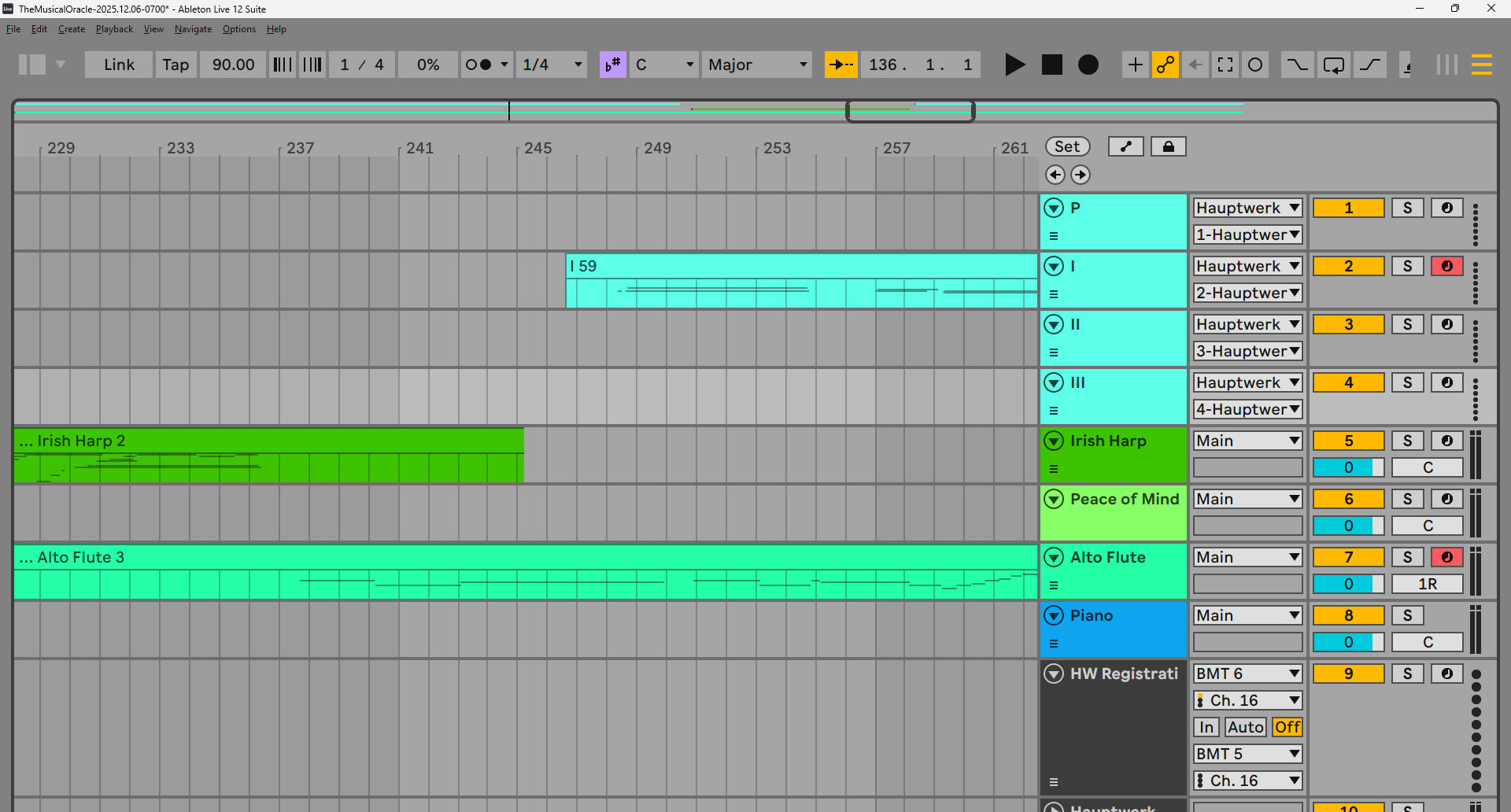Viewport: 1511px width, 812px height.
Task: Click the Irish Harp track volume slider
Action: click(x=1349, y=467)
